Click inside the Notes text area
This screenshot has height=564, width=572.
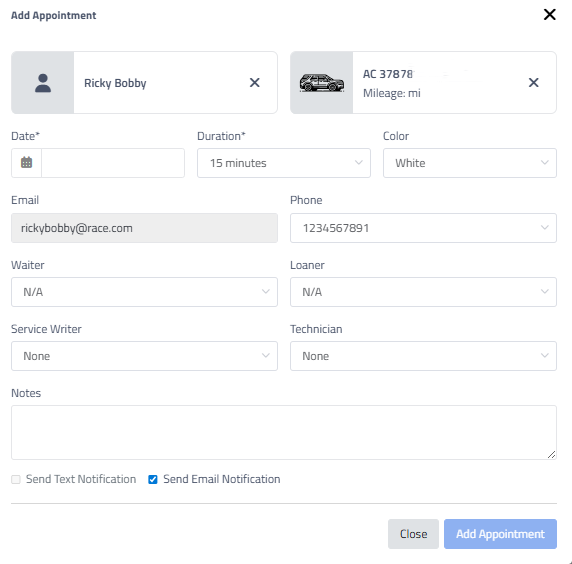click(x=284, y=432)
